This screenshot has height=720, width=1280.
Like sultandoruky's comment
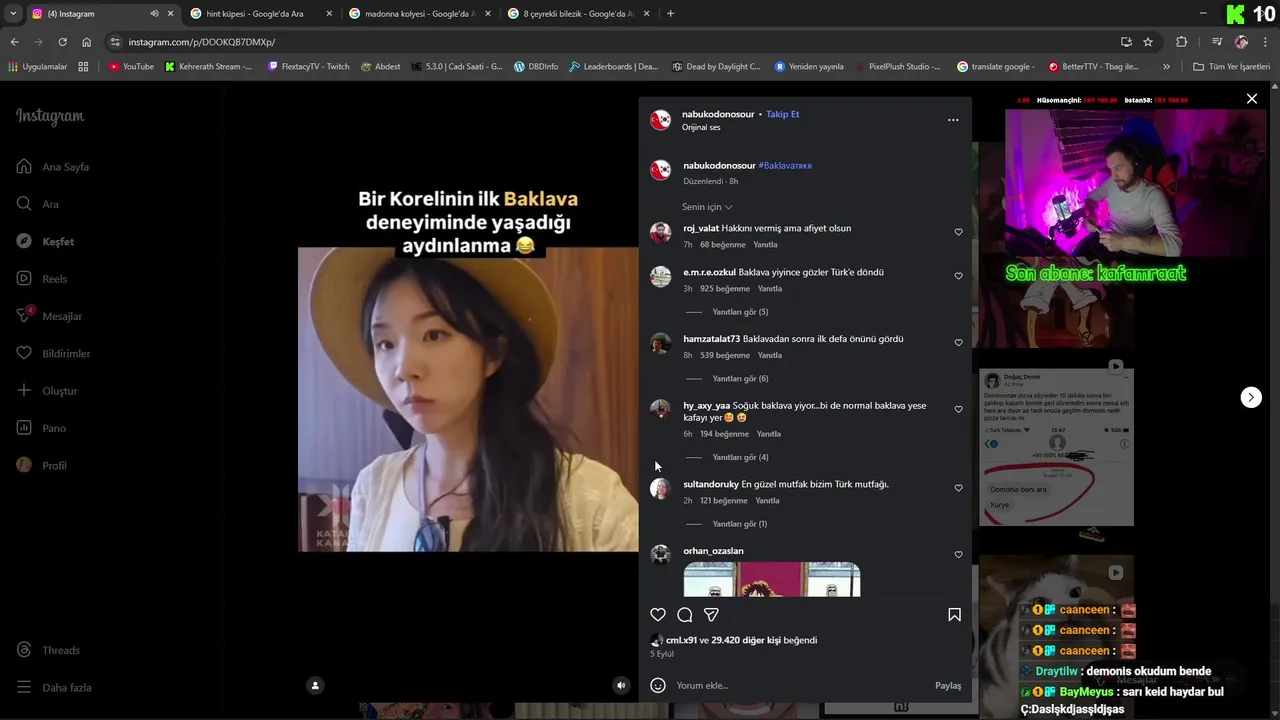958,488
